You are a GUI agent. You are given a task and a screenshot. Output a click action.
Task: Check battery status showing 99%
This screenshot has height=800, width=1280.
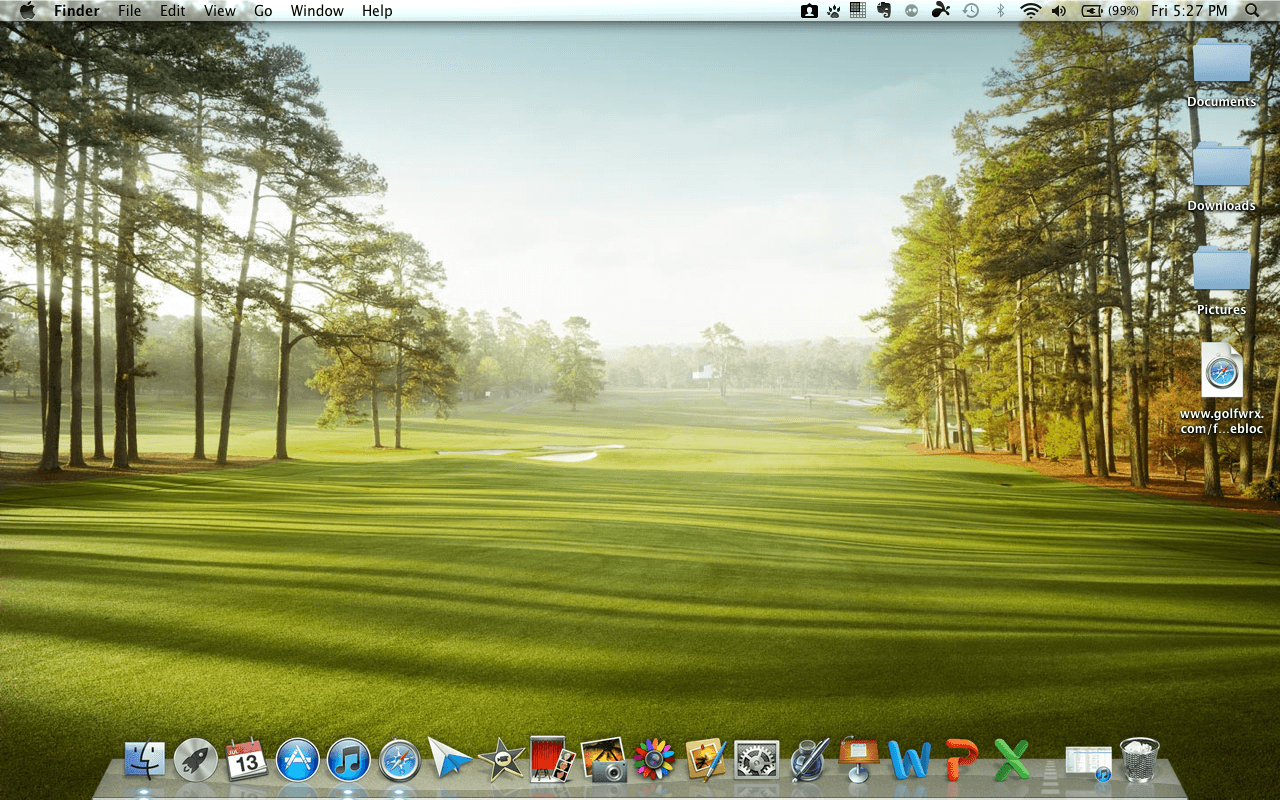(1100, 11)
